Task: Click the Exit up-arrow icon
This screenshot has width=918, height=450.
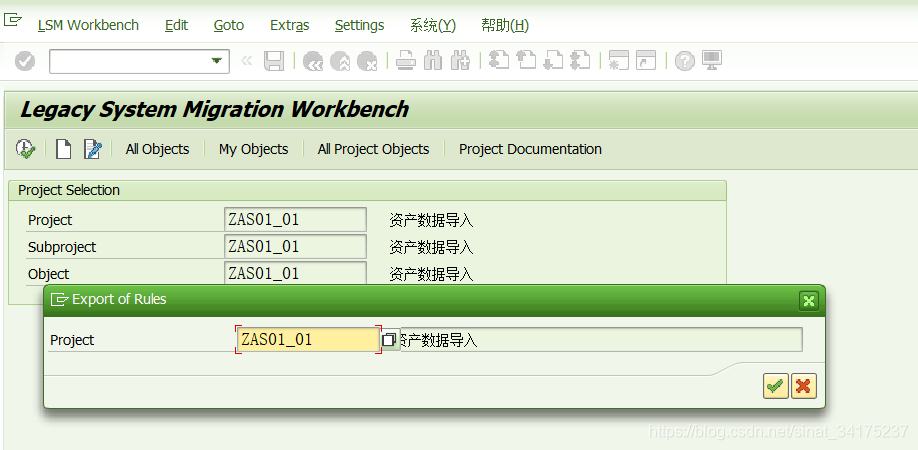Action: 340,61
